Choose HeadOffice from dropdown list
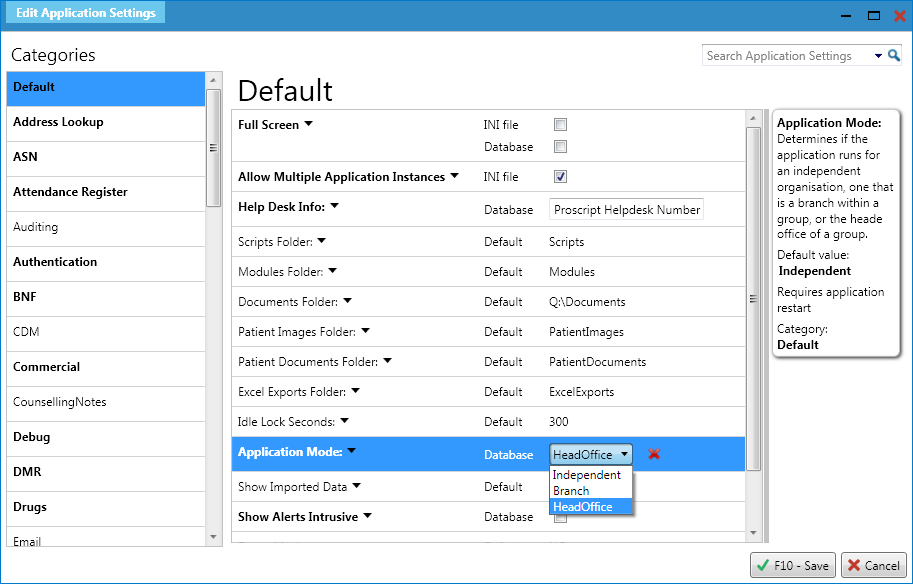This screenshot has width=913, height=584. (x=590, y=507)
